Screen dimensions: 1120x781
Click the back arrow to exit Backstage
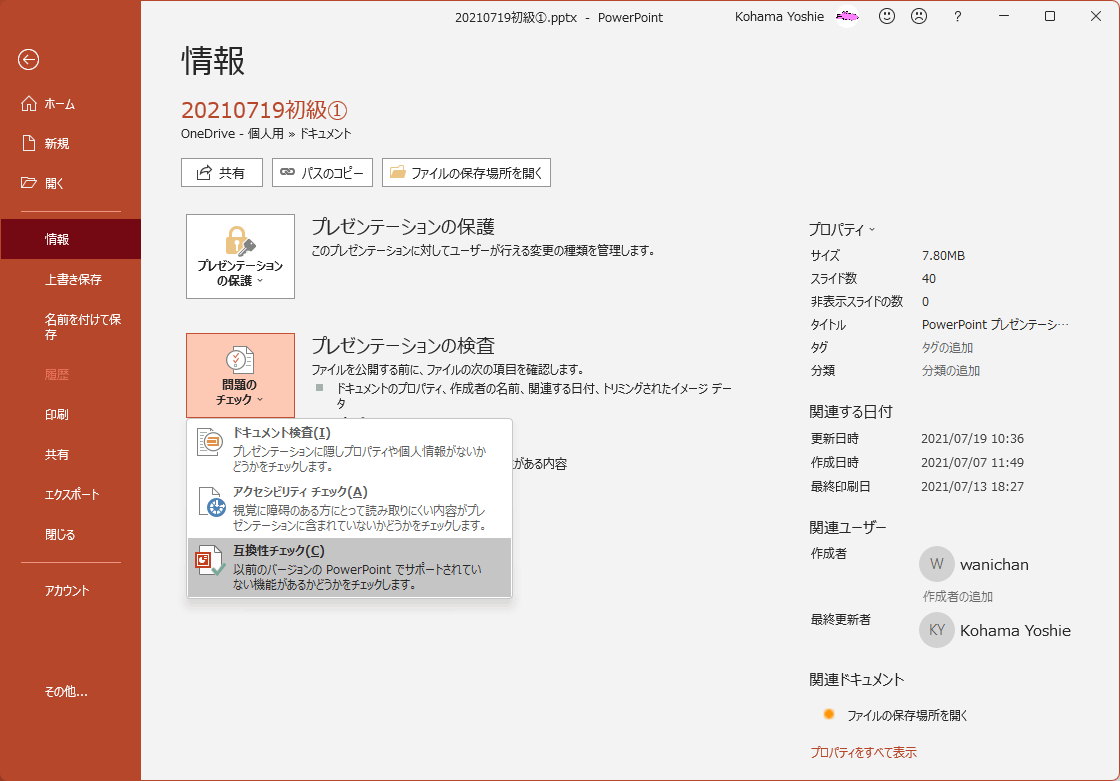(x=28, y=61)
